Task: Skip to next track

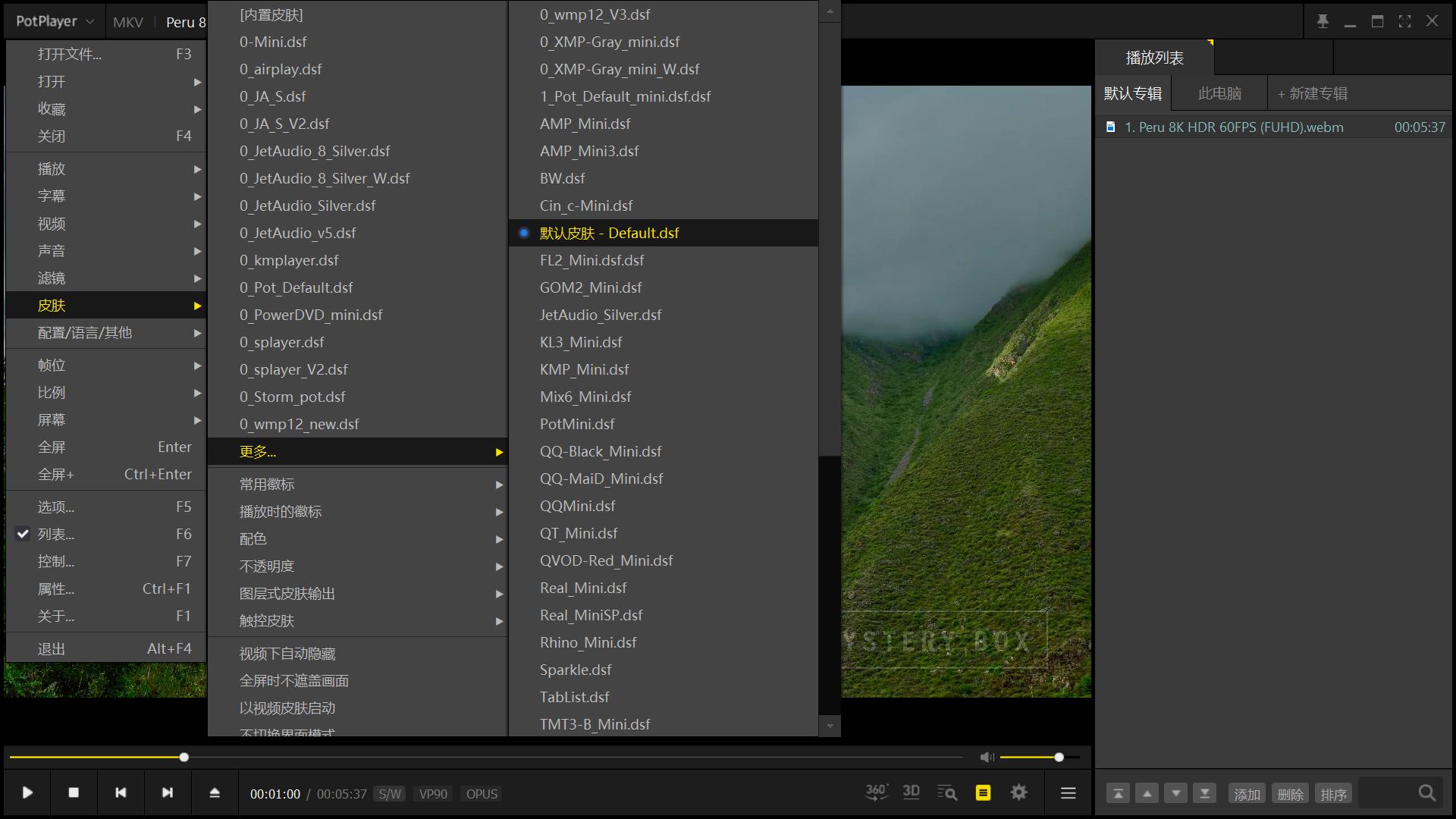Action: tap(168, 793)
